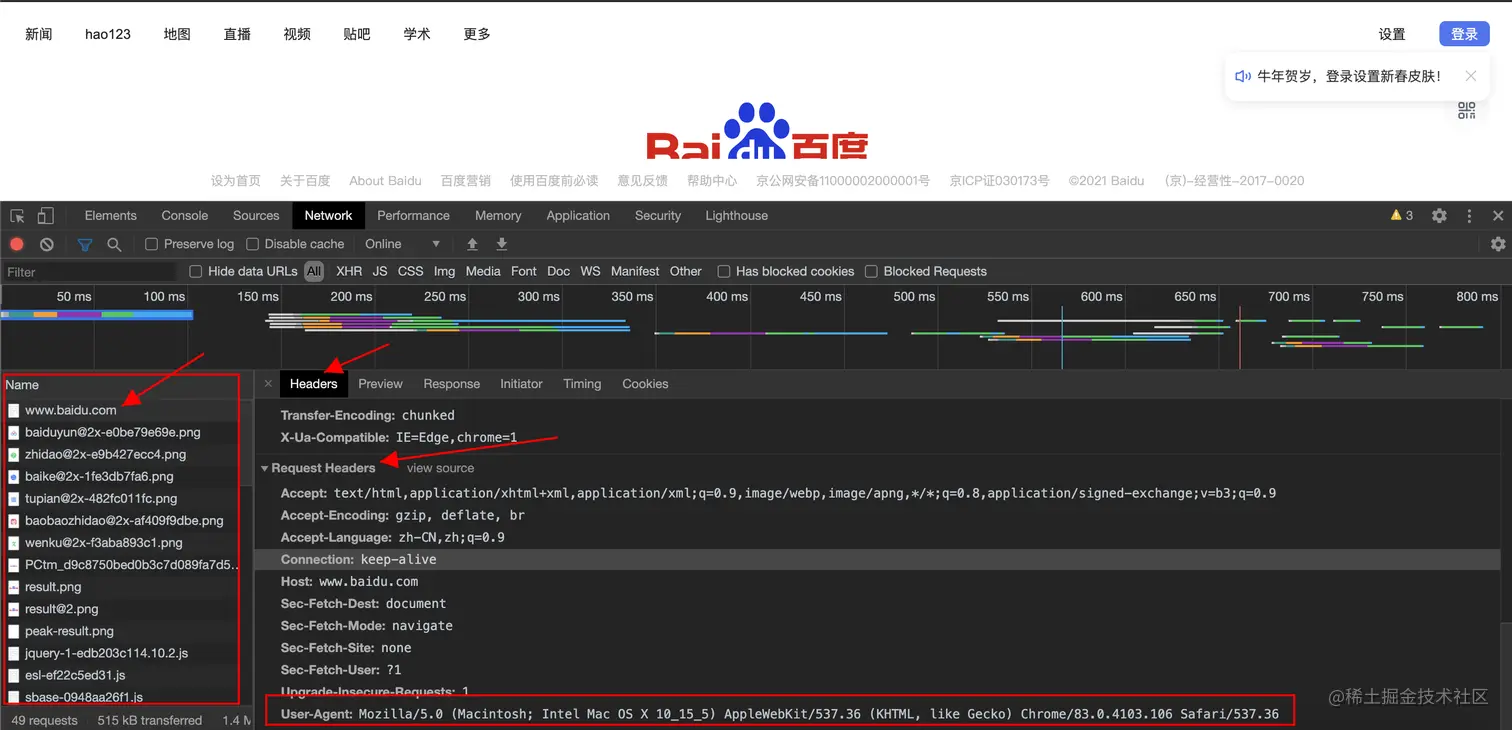
Task: Filter requests by Img type
Action: point(445,271)
